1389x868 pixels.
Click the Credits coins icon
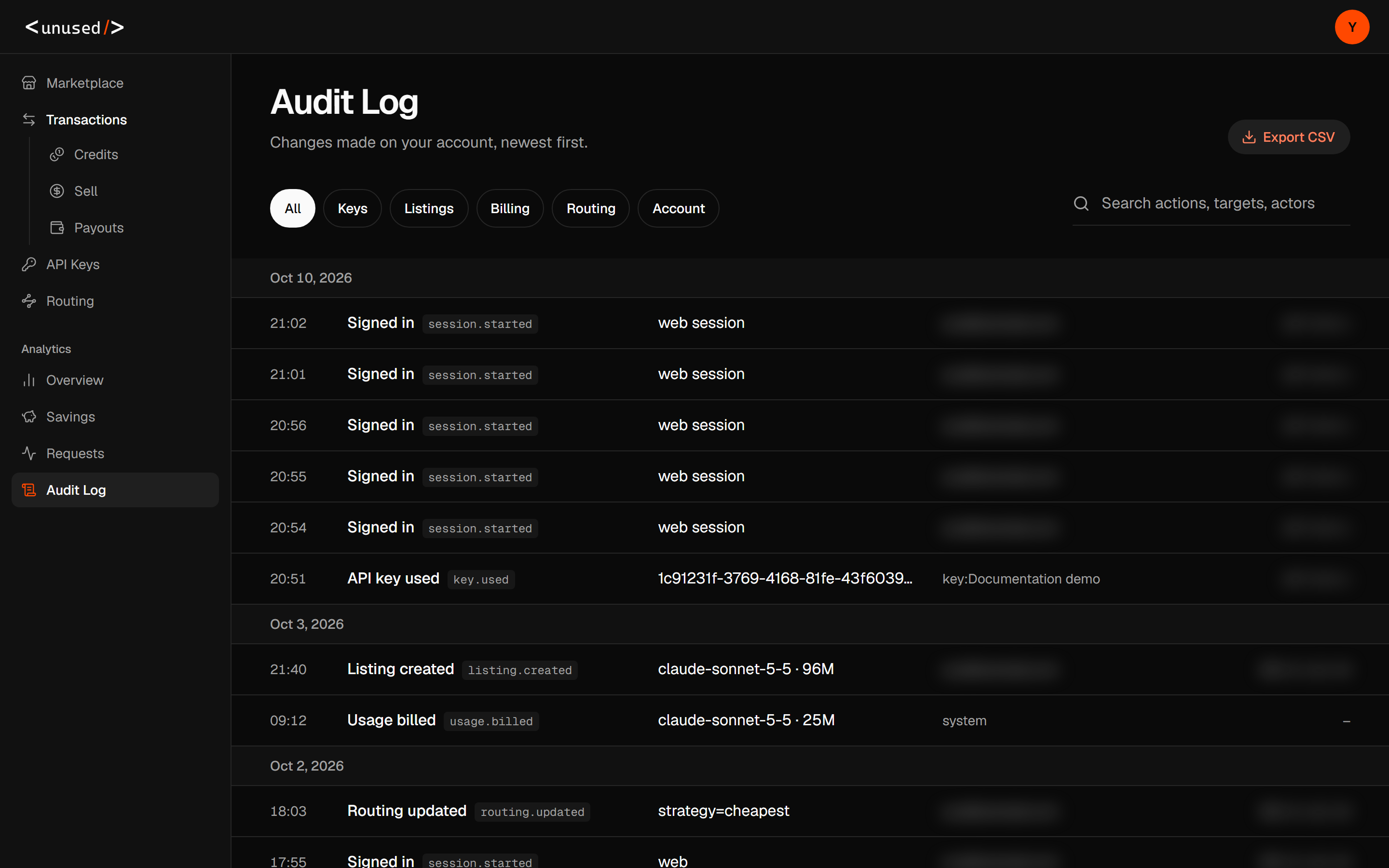point(57,154)
